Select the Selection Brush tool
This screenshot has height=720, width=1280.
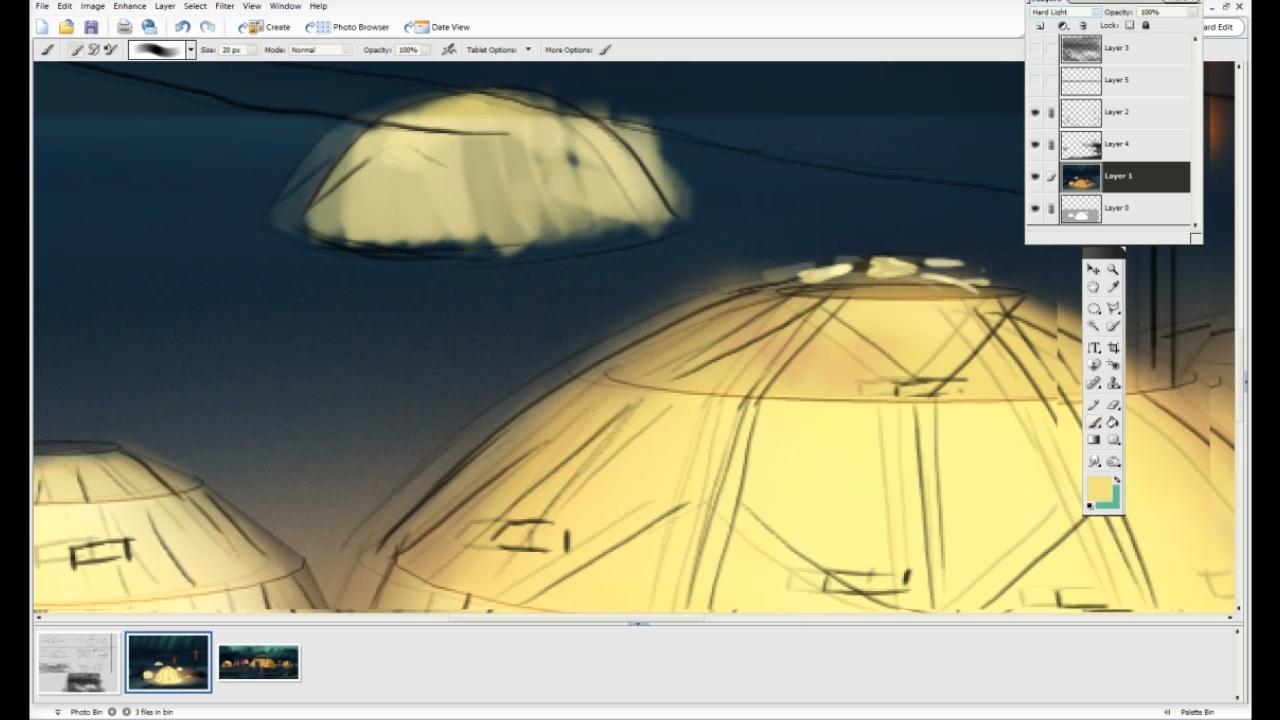click(1113, 325)
